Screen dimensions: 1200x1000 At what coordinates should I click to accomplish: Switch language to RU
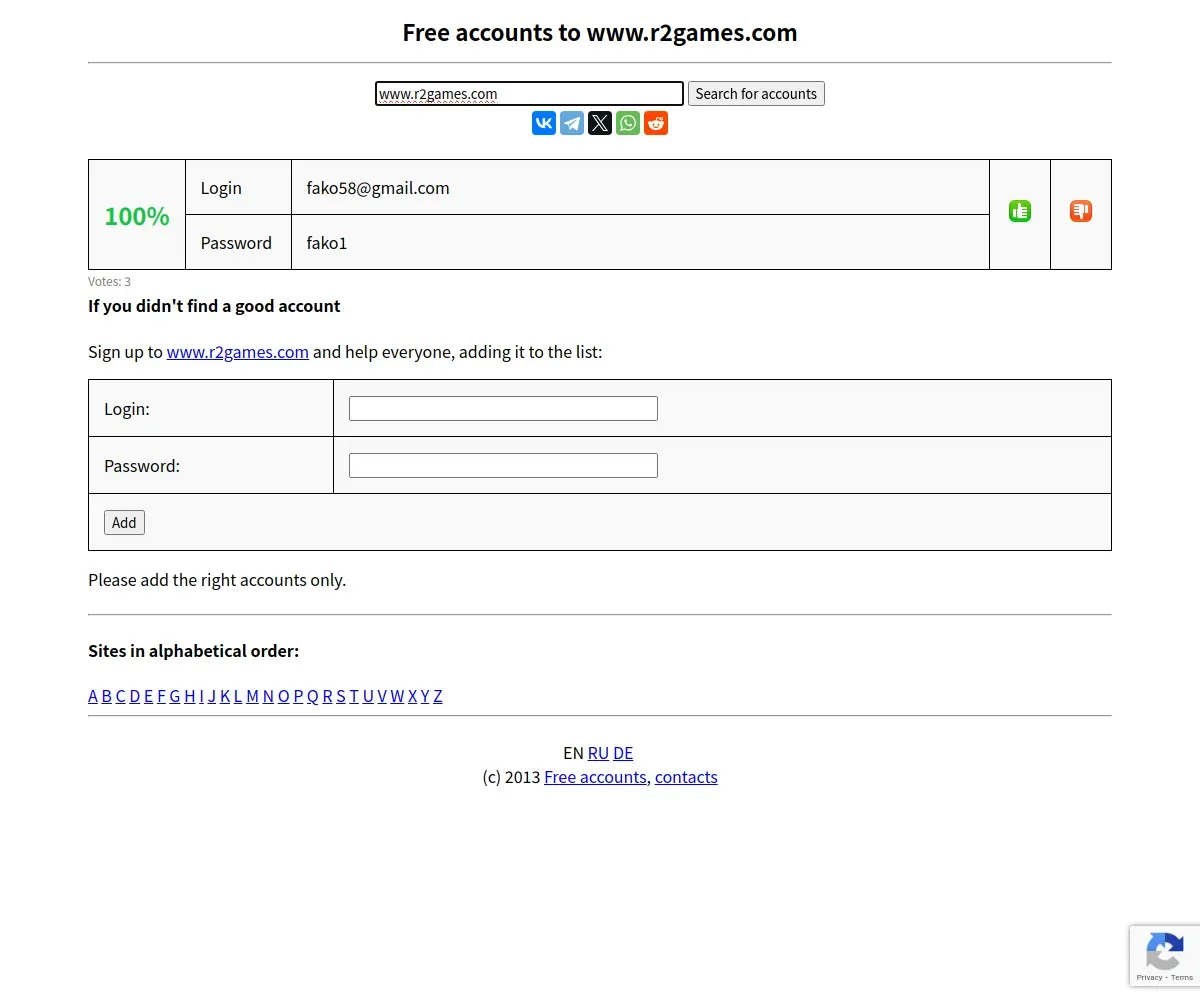(x=598, y=753)
